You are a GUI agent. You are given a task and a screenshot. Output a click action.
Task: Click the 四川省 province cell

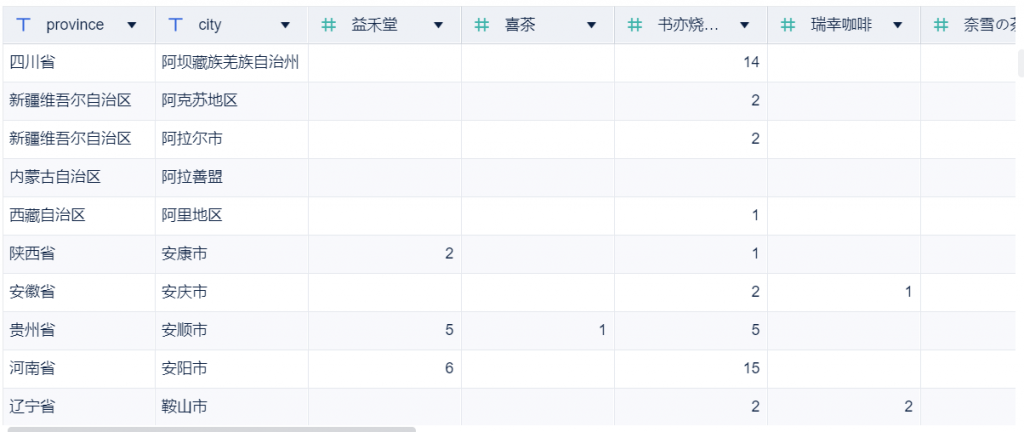[x=79, y=63]
